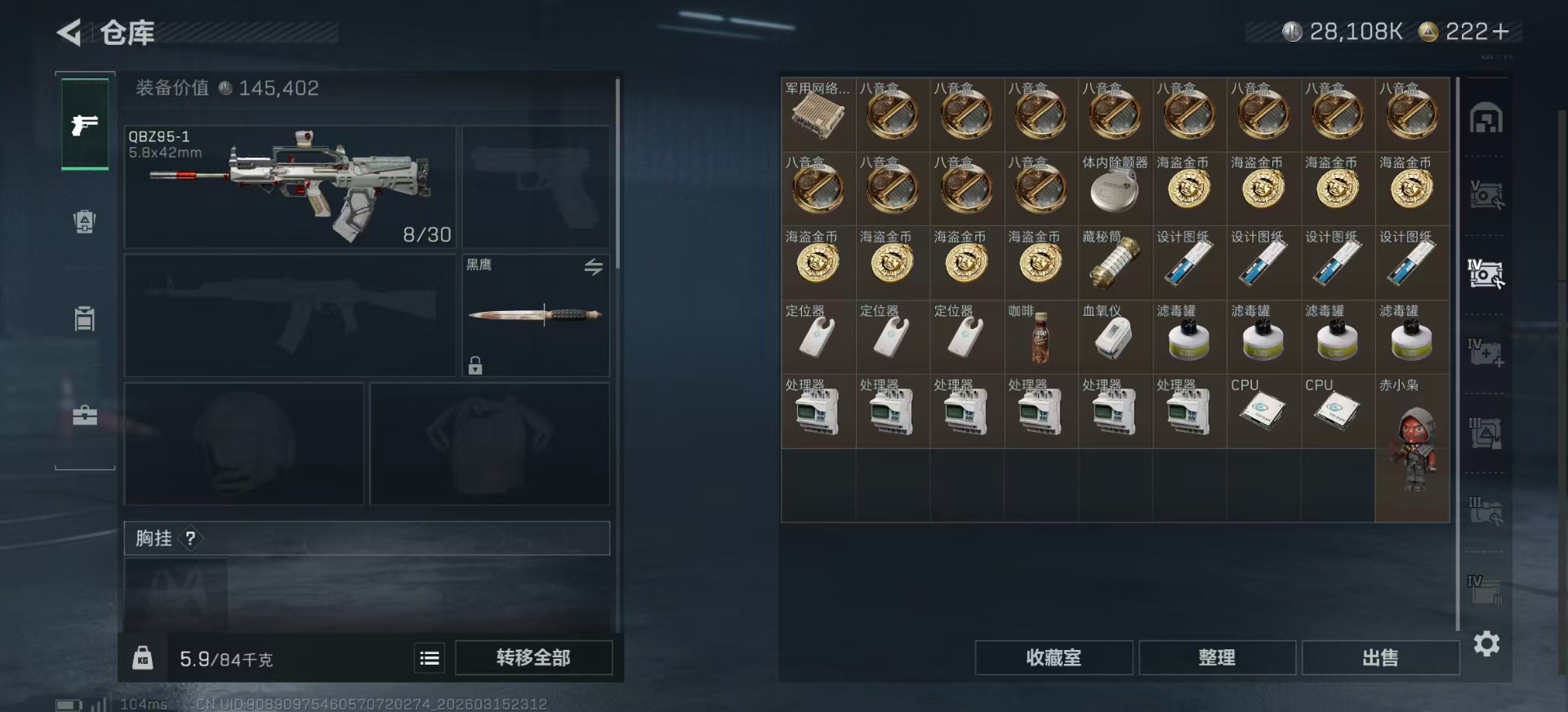Open the settings gear icon
Screen dimensions: 1568x712
[x=1486, y=643]
